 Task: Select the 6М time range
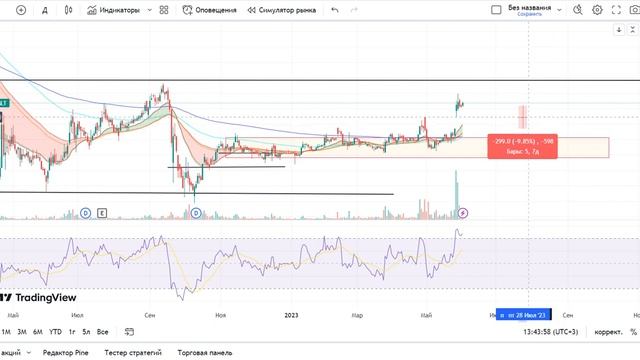(38, 332)
